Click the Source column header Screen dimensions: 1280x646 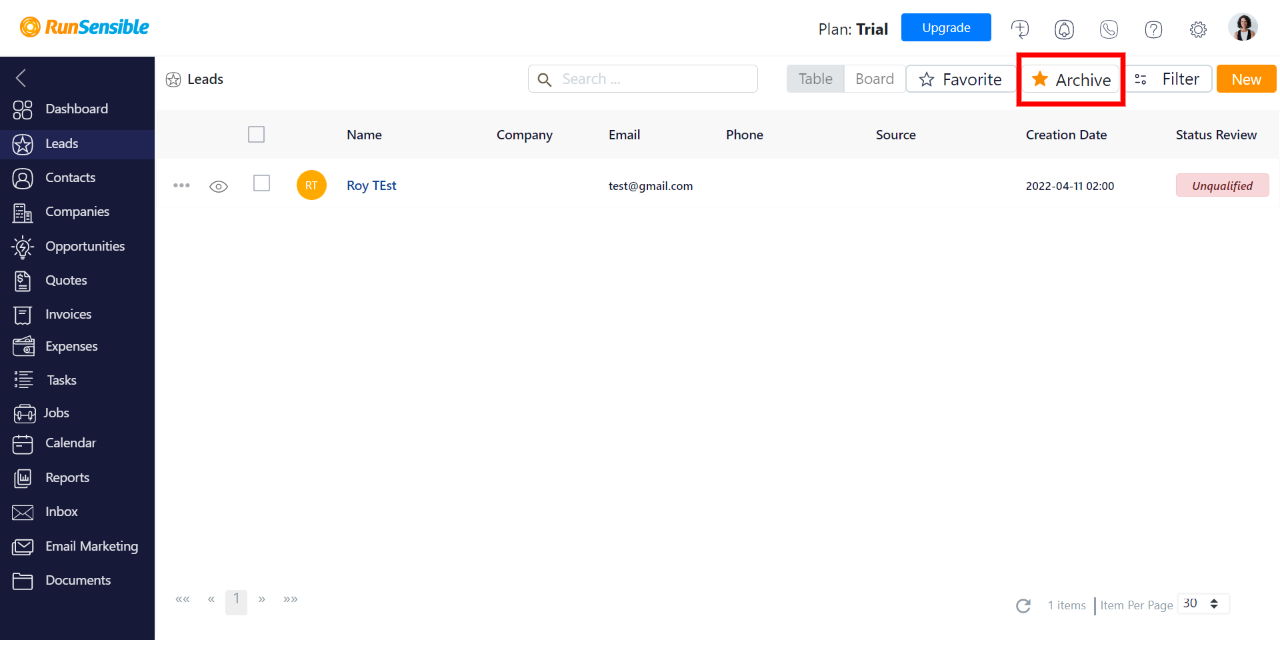[895, 135]
